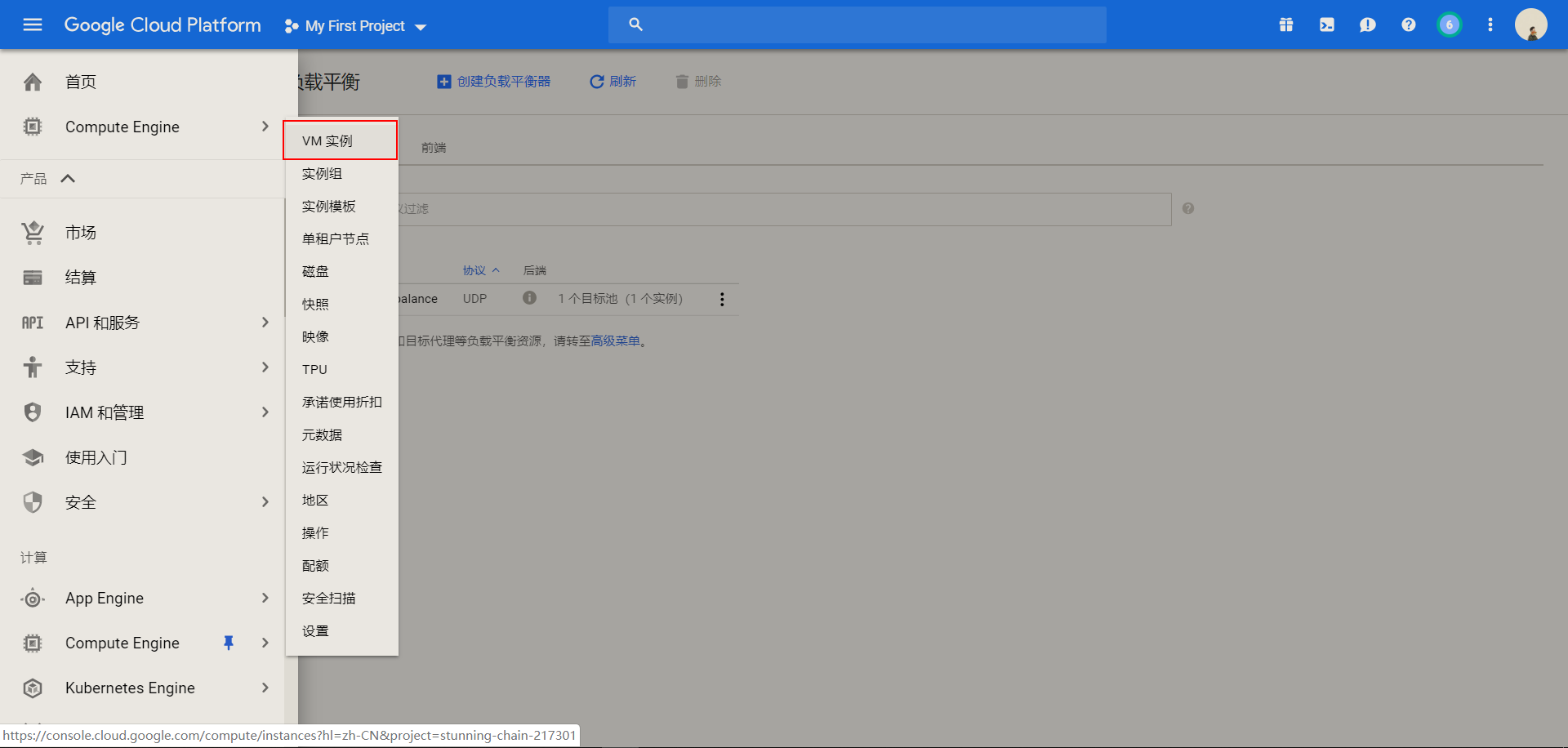Select 操作 from the submenu

[x=342, y=533]
